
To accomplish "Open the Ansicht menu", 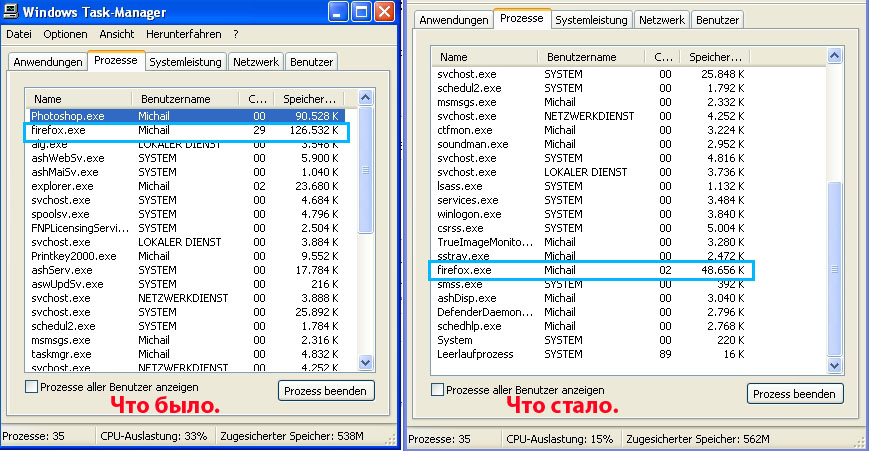I will (x=116, y=34).
